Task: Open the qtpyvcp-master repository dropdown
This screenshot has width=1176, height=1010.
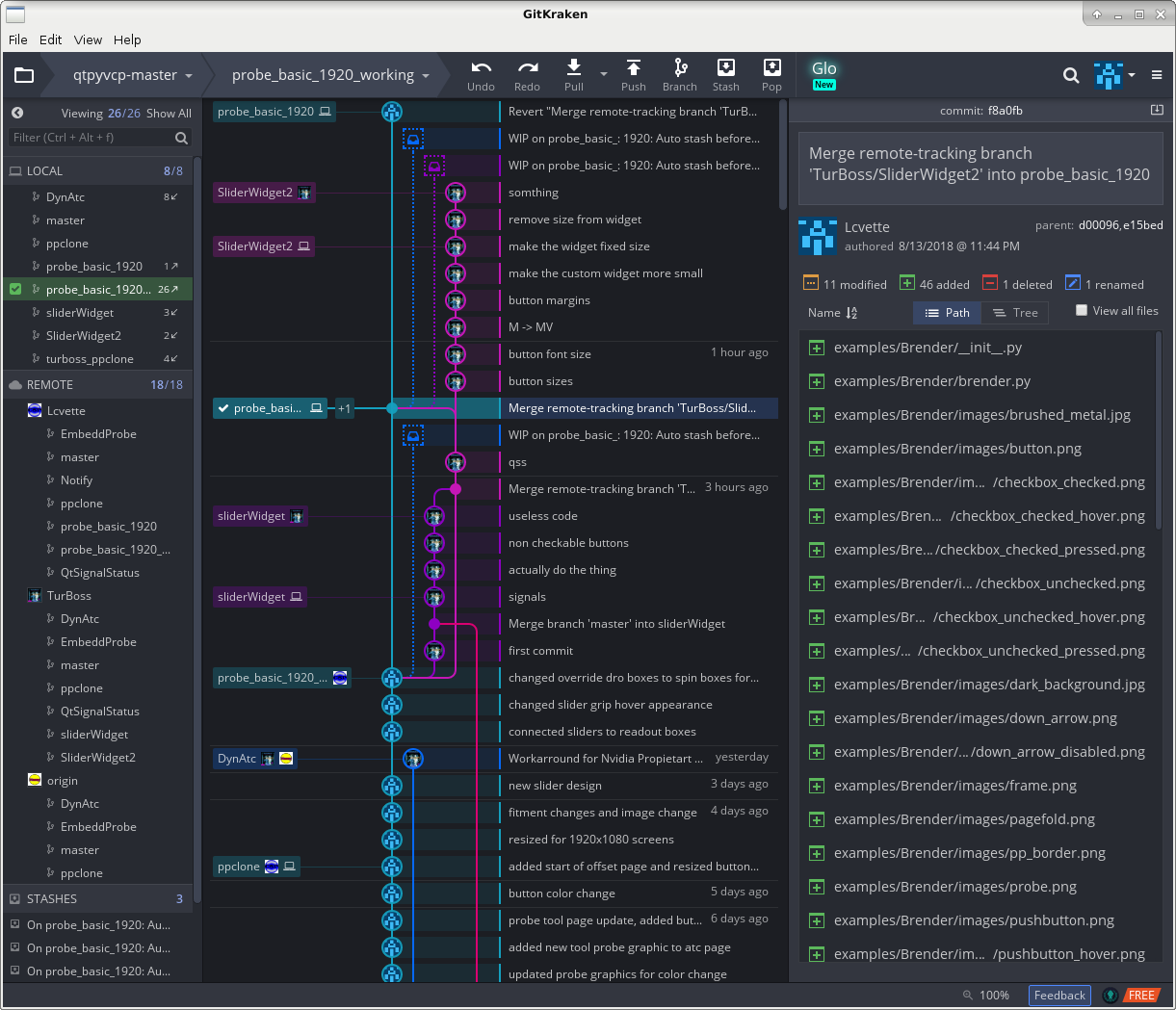Action: (133, 75)
